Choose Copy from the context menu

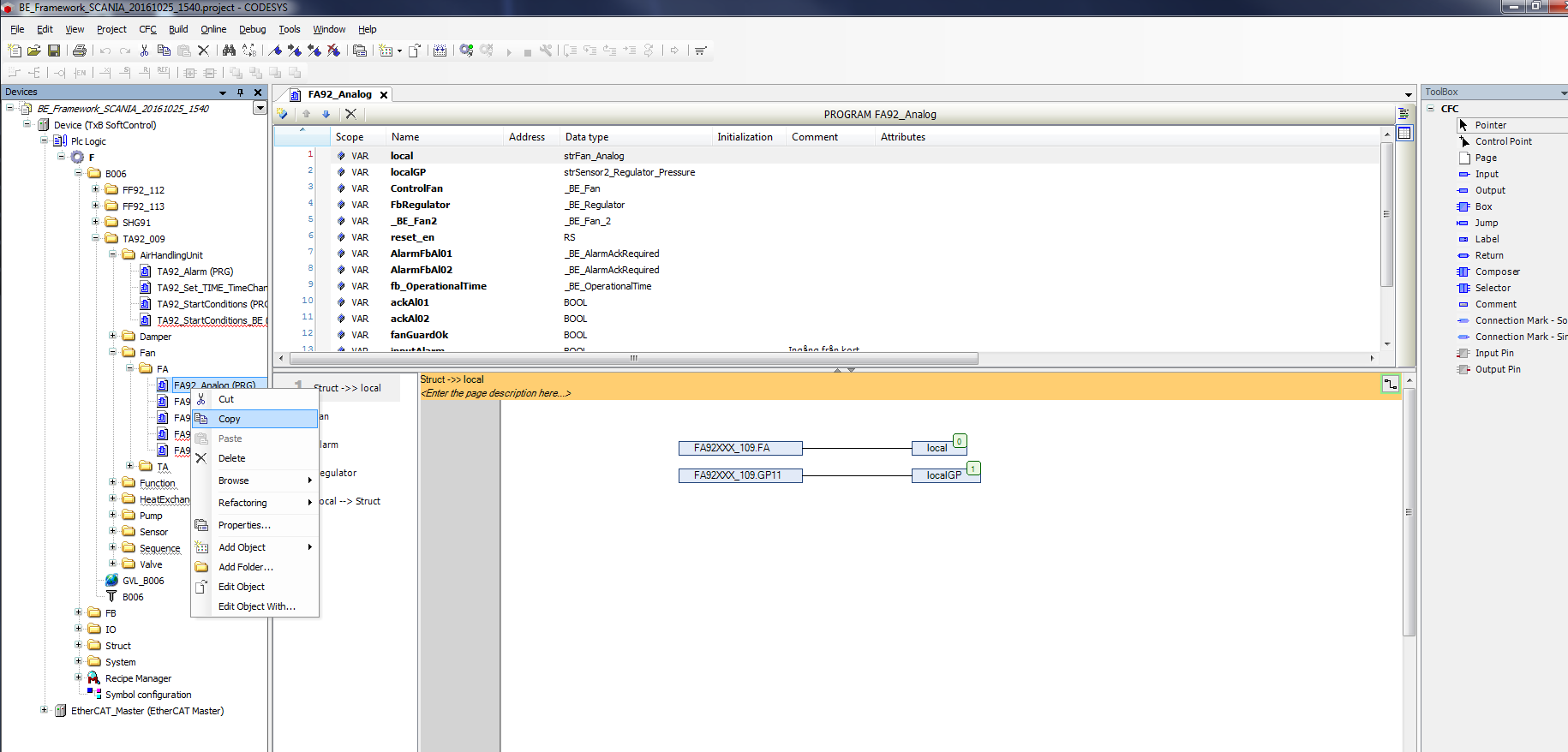click(229, 419)
